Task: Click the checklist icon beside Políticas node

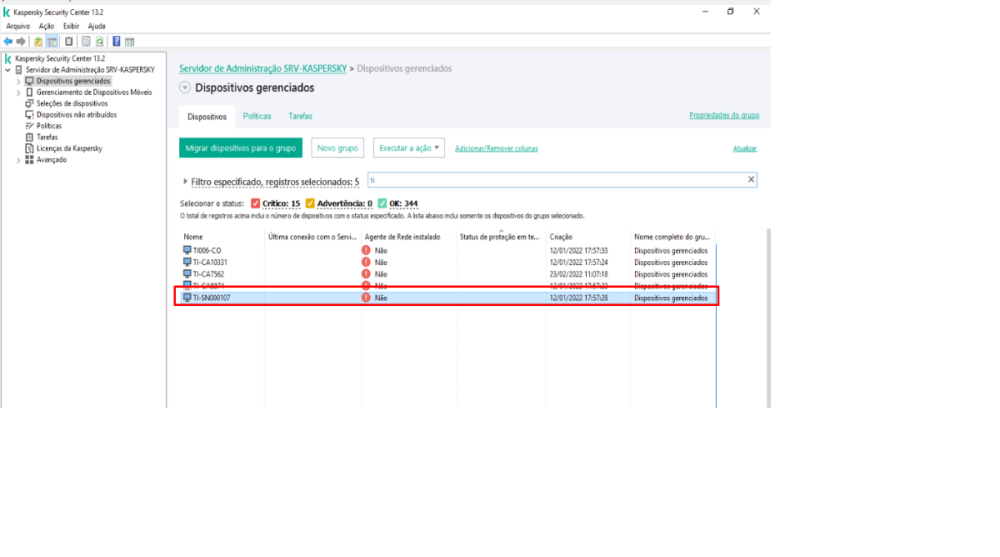Action: 29,126
